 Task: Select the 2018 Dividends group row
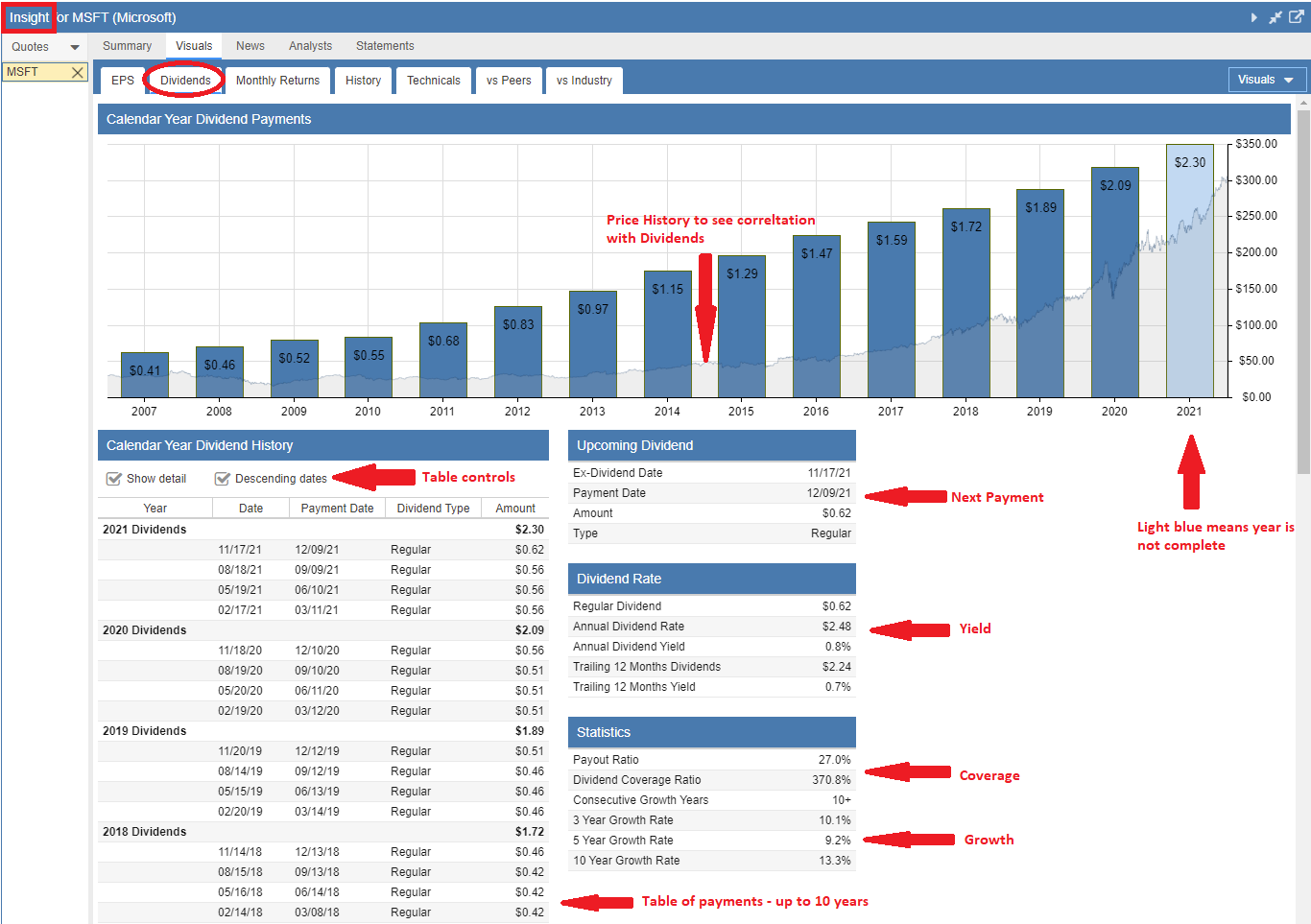point(323,832)
